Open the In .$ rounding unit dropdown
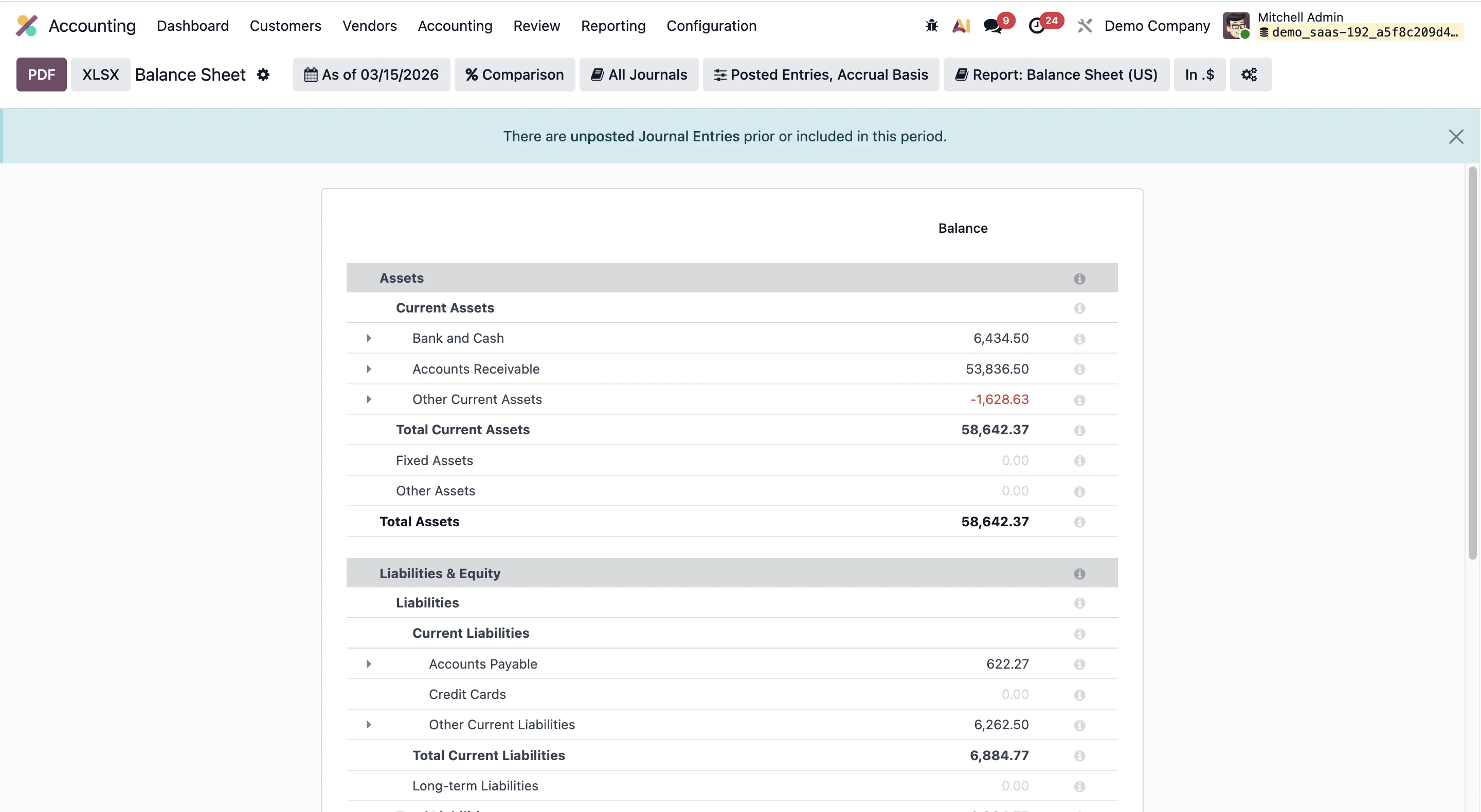 [x=1199, y=75]
